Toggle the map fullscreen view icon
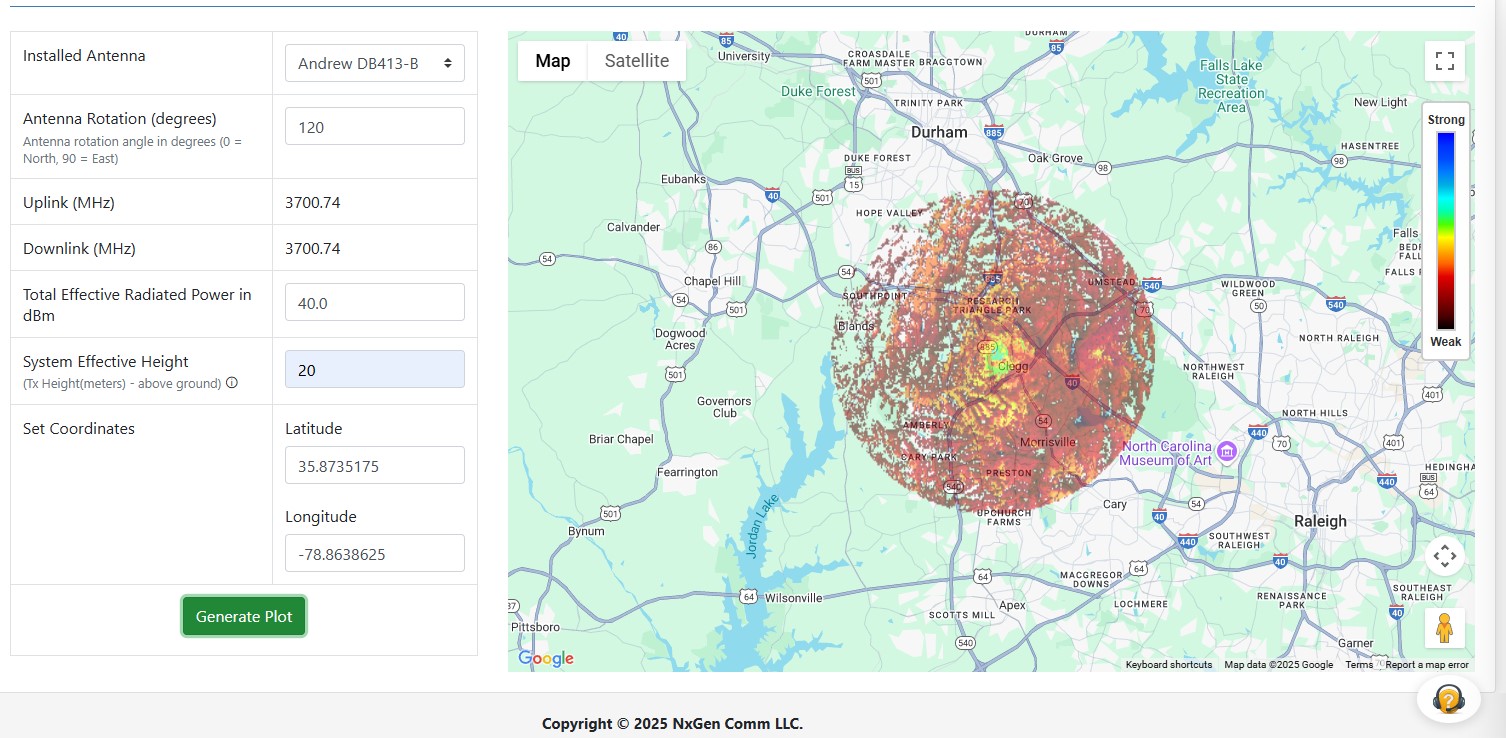 (1444, 61)
